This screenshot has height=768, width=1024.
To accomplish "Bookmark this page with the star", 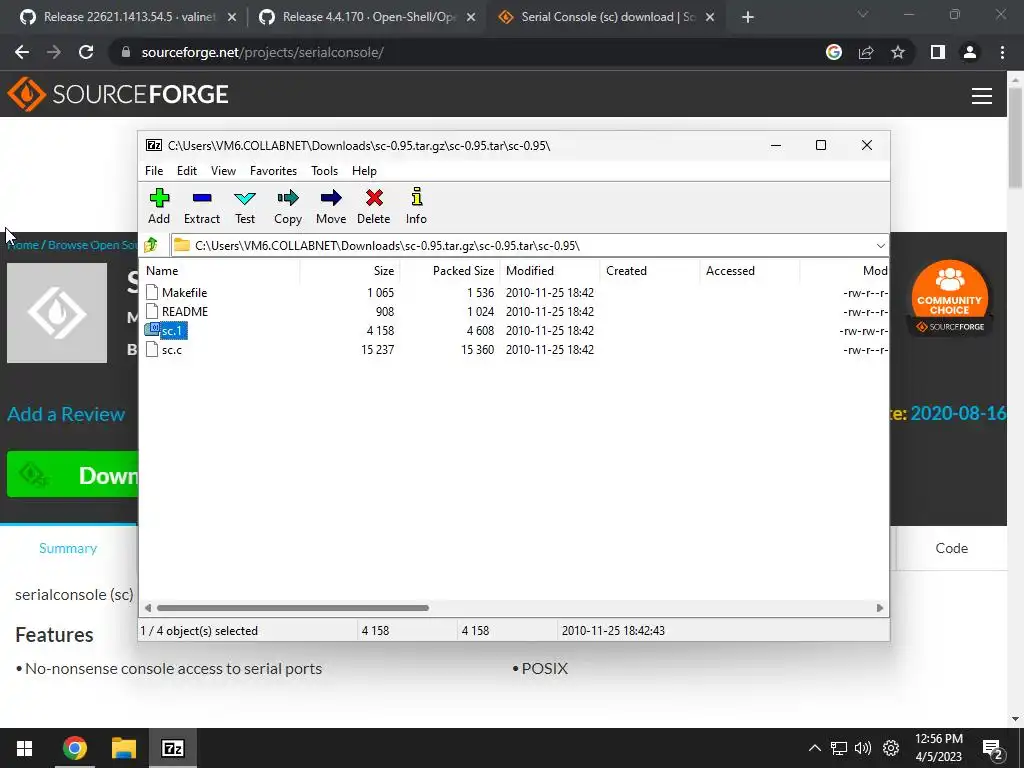I will pos(898,52).
